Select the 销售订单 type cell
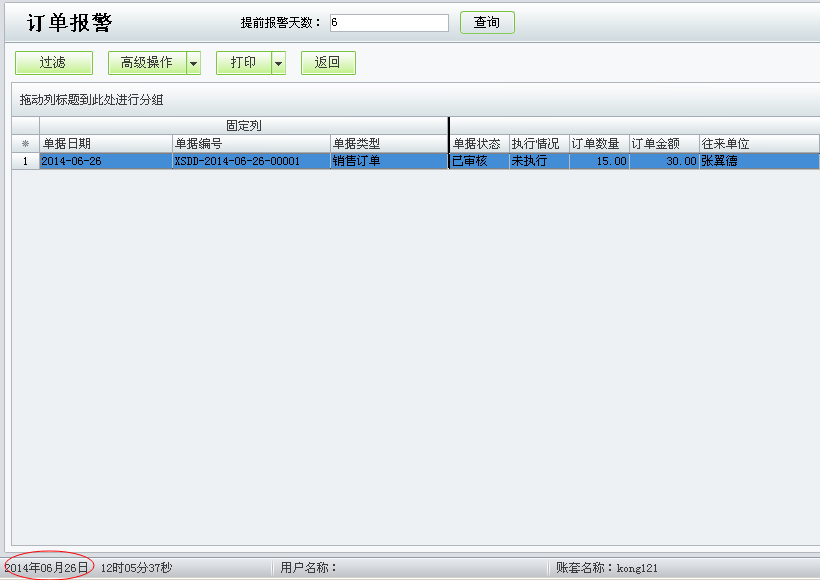820x580 pixels. (389, 161)
